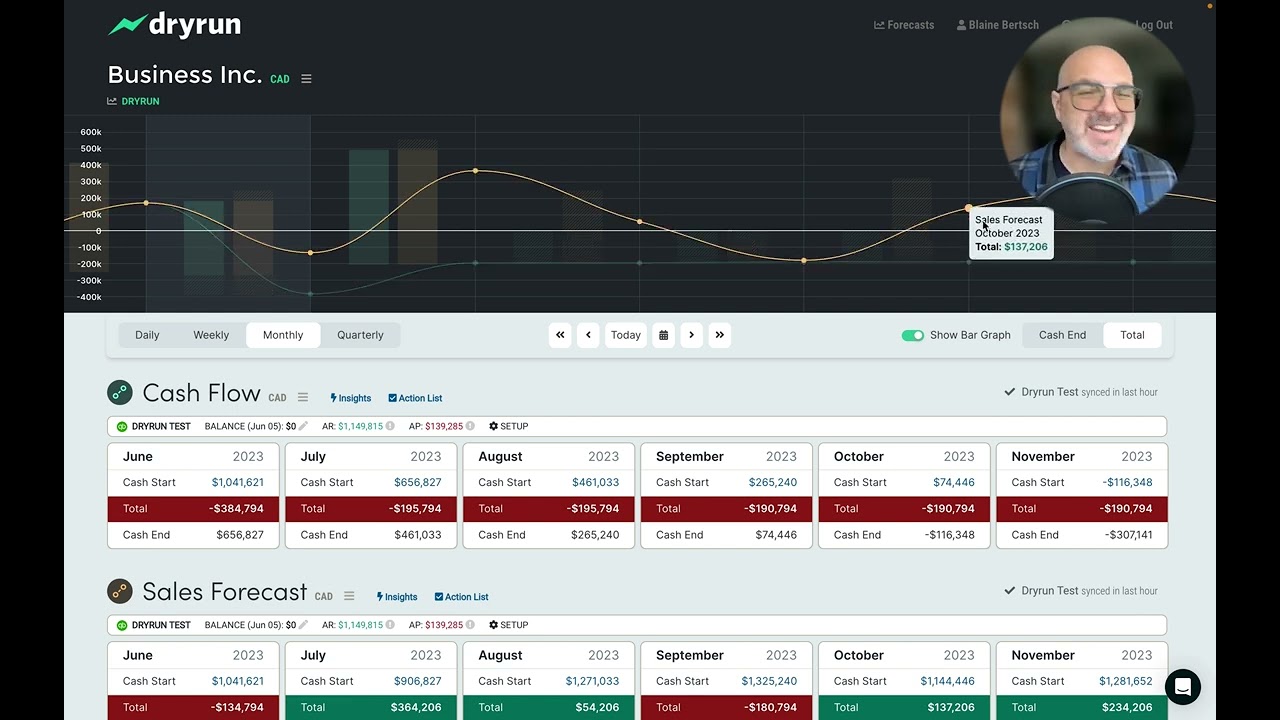Edit Sales Forecast balance with pencil icon

(x=303, y=625)
